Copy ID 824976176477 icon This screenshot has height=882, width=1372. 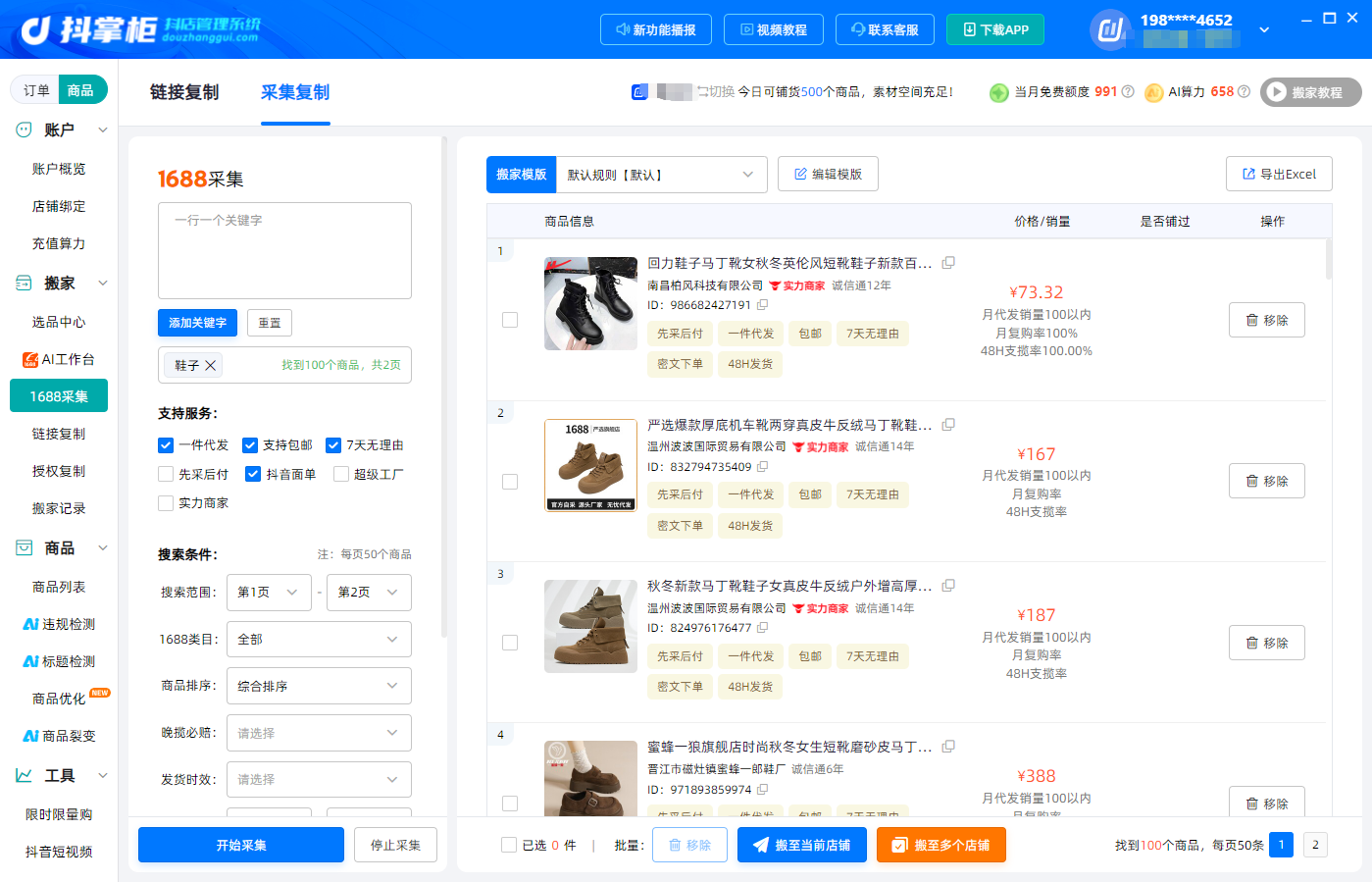pyautogui.click(x=762, y=628)
